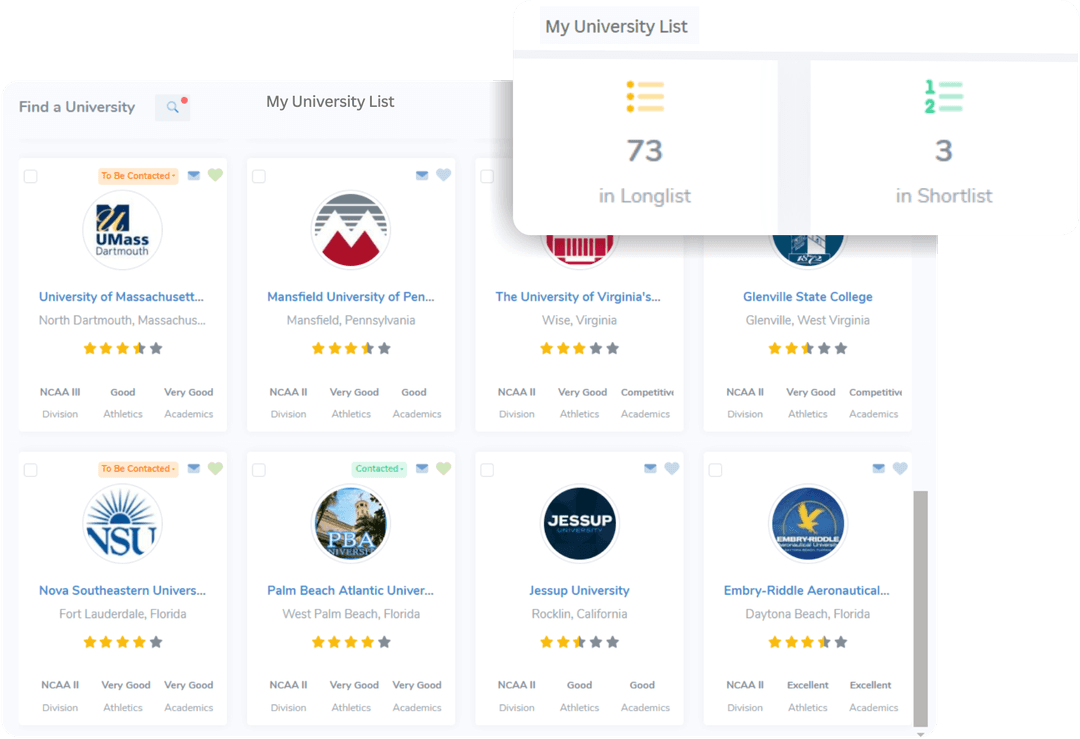
Task: Open the Shortlist icon showing 3
Action: click(943, 97)
